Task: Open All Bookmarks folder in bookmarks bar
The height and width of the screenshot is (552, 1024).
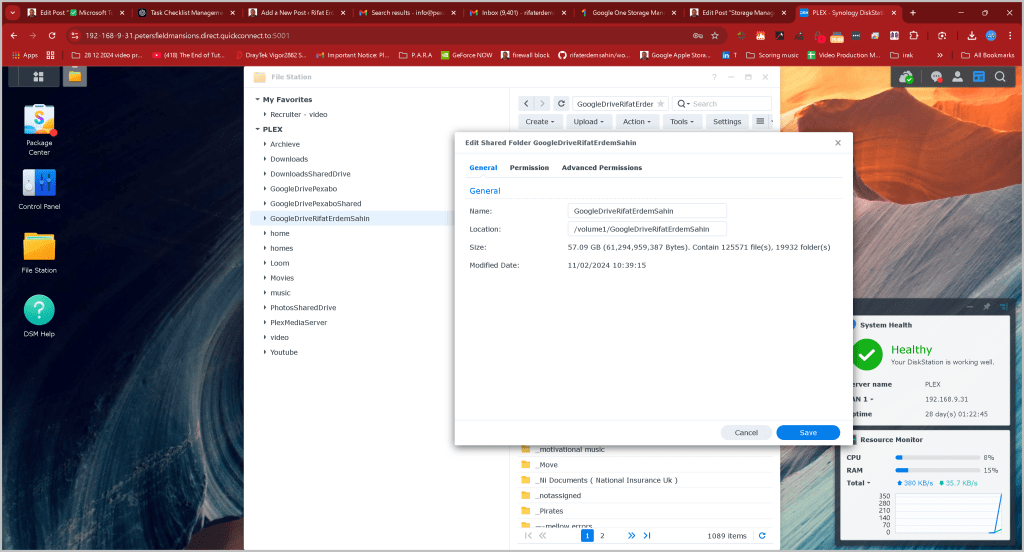Action: point(987,56)
